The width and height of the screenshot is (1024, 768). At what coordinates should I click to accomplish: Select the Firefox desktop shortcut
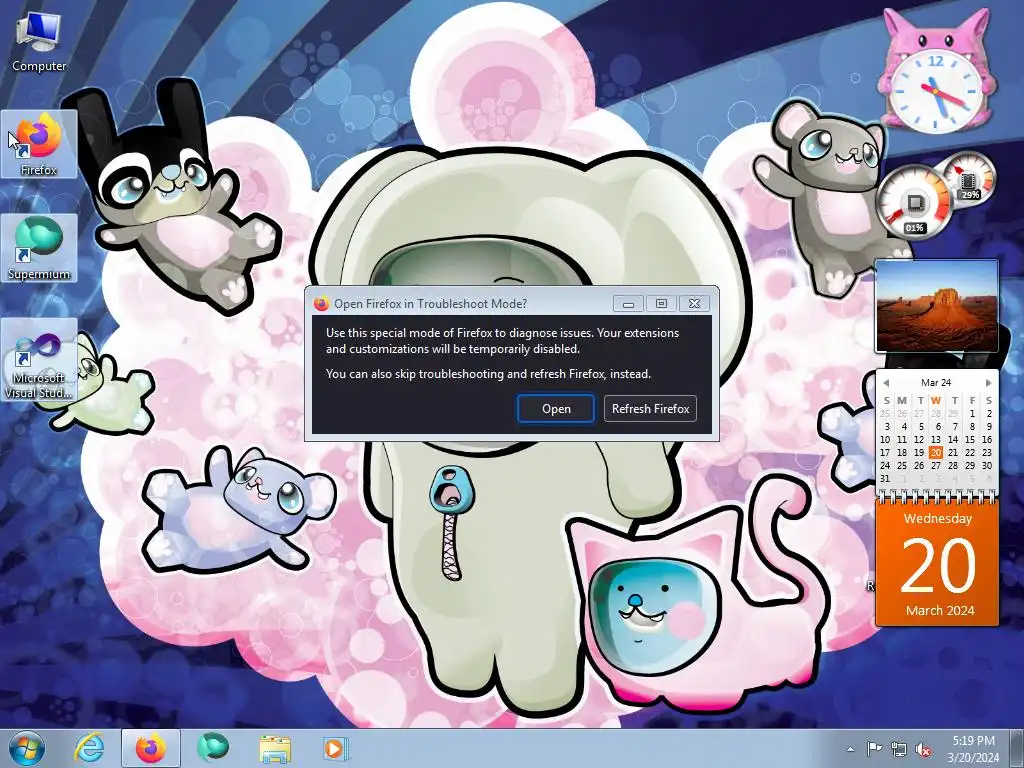[39, 144]
